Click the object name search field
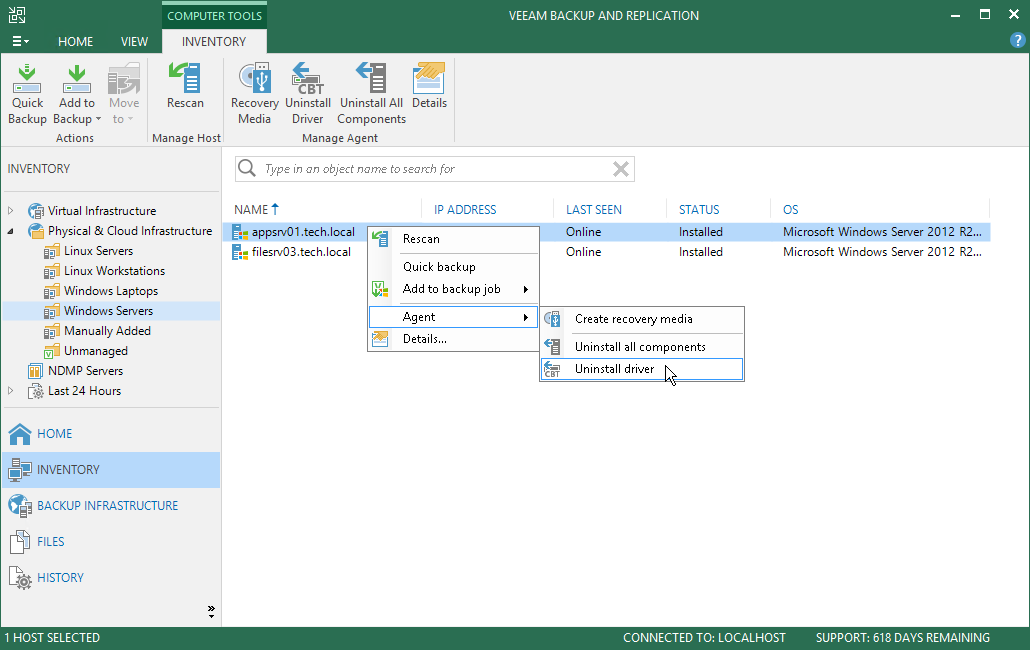This screenshot has height=650, width=1030. click(x=435, y=169)
